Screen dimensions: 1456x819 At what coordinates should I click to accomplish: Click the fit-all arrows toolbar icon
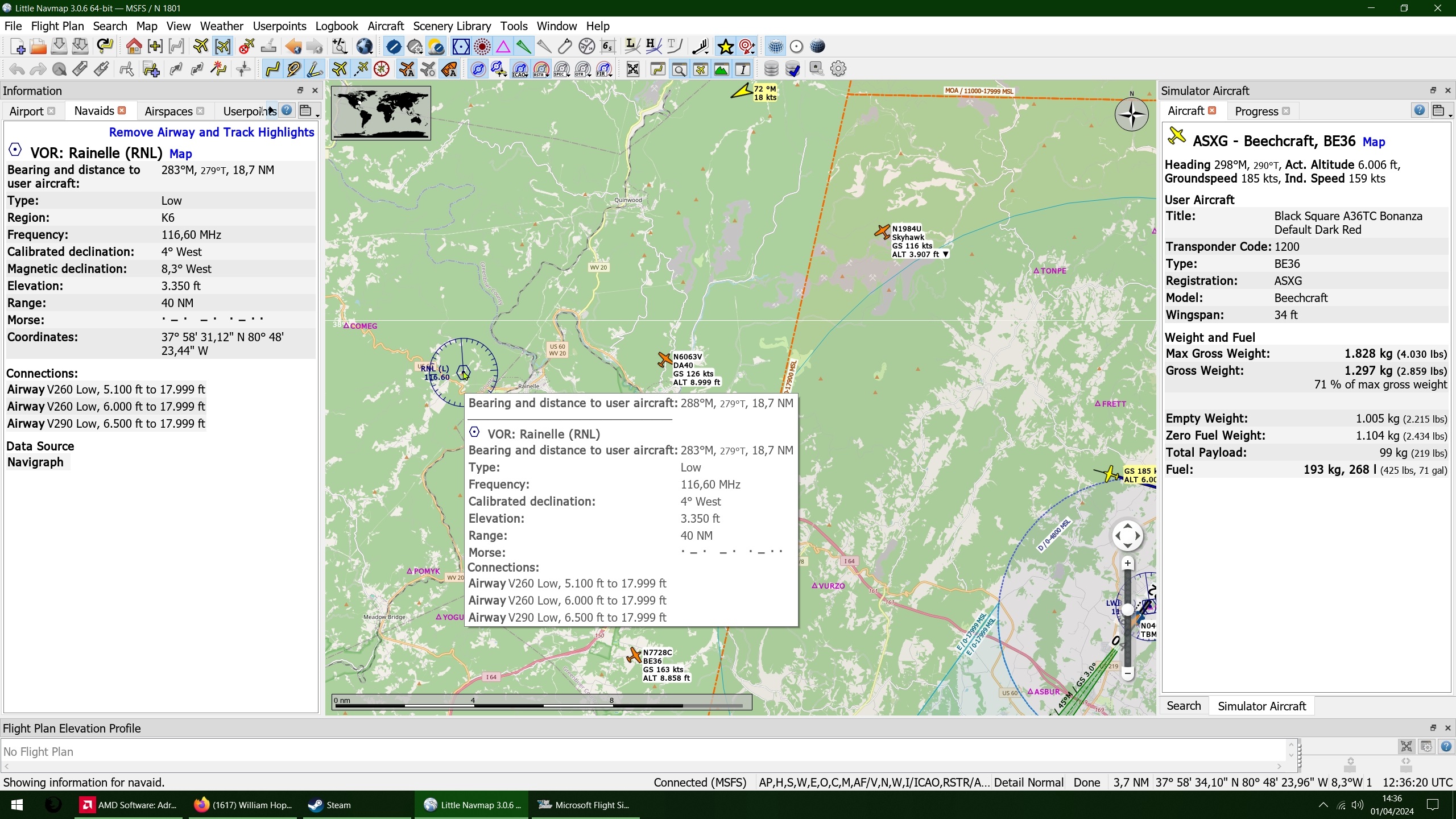coord(632,69)
